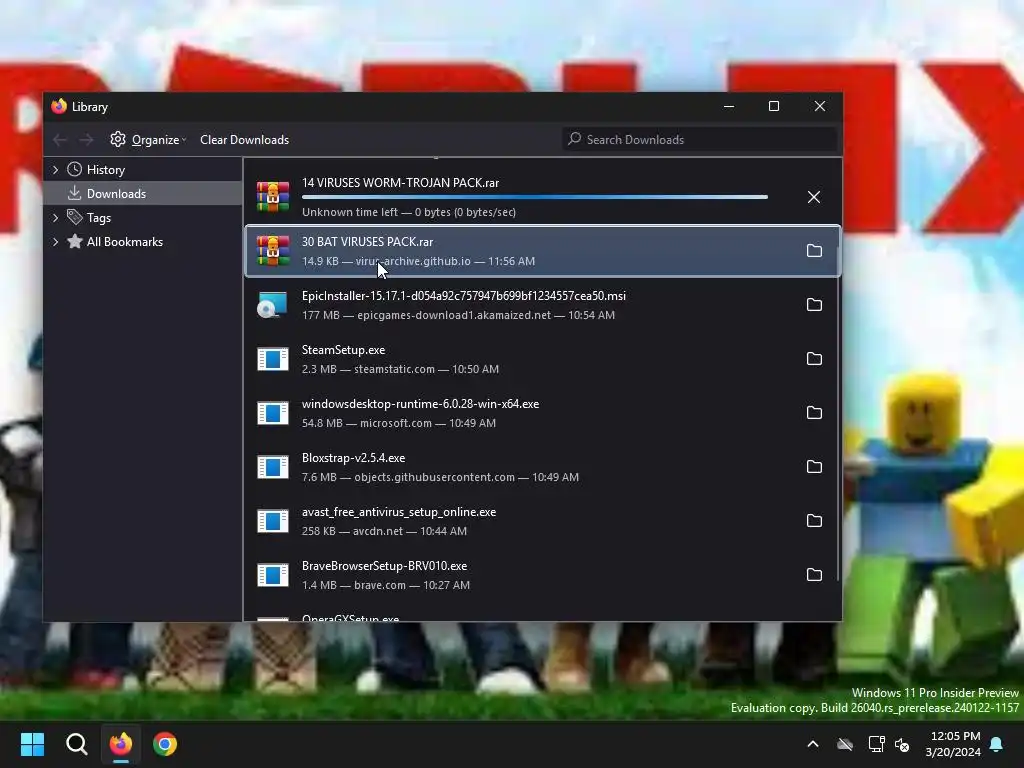Show avast_free_antivirus_setup_online.exe in folder

pos(814,521)
